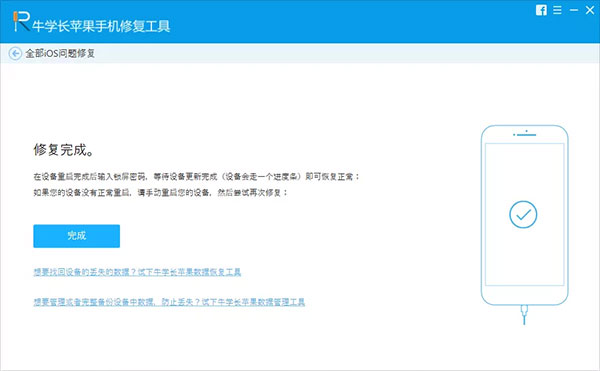The image size is (600, 371).
Task: Select the first instruction line about 锁屏密码
Action: pyautogui.click(x=196, y=176)
